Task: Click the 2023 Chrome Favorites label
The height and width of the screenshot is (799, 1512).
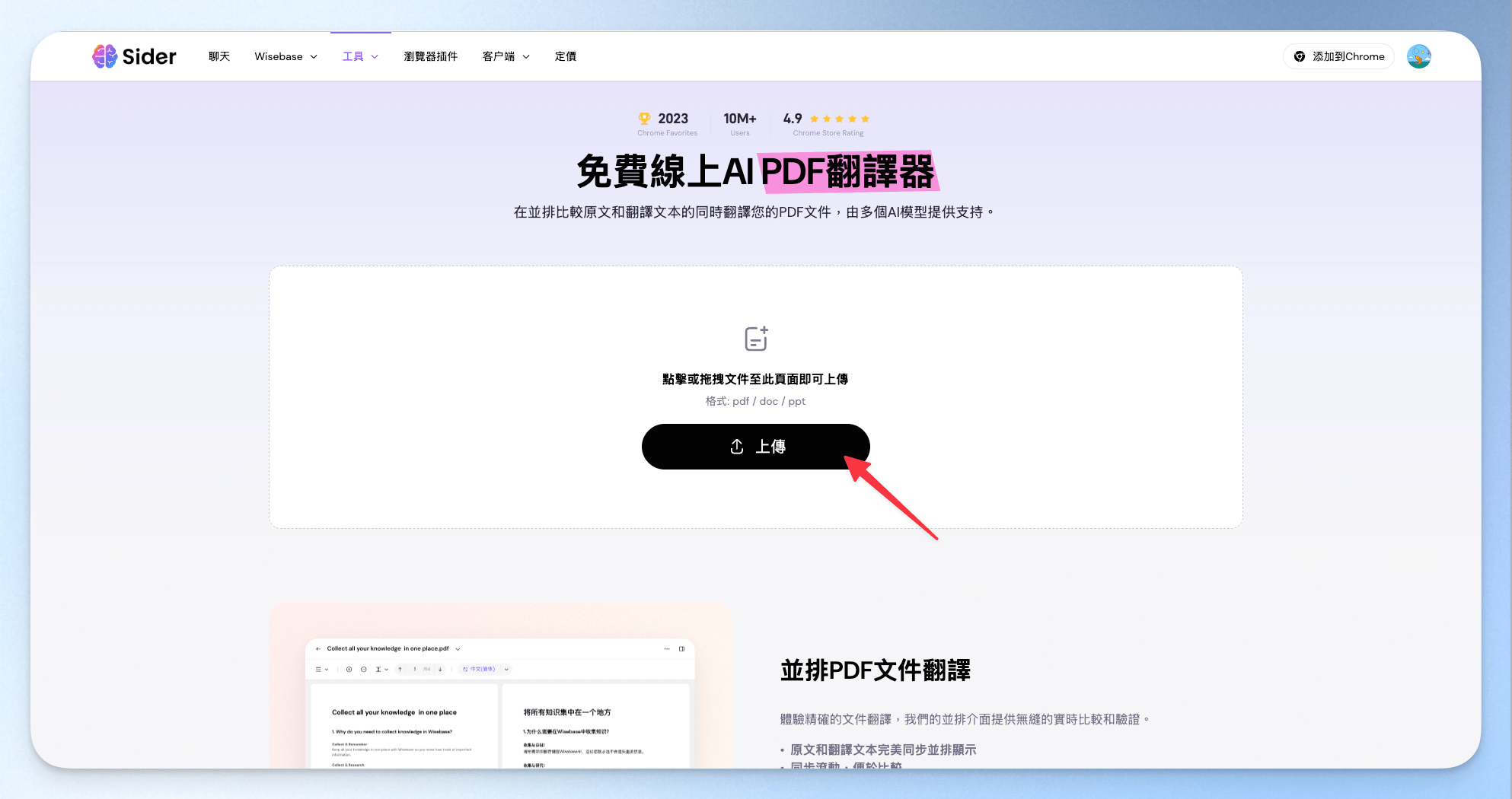Action: [x=668, y=124]
